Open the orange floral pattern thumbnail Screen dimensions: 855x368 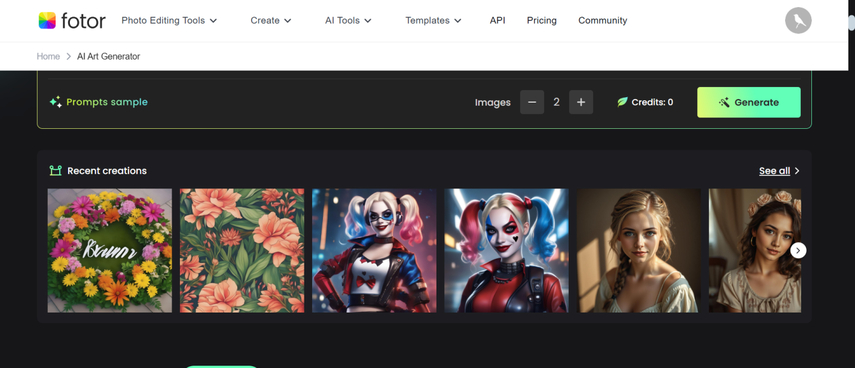[x=242, y=251]
